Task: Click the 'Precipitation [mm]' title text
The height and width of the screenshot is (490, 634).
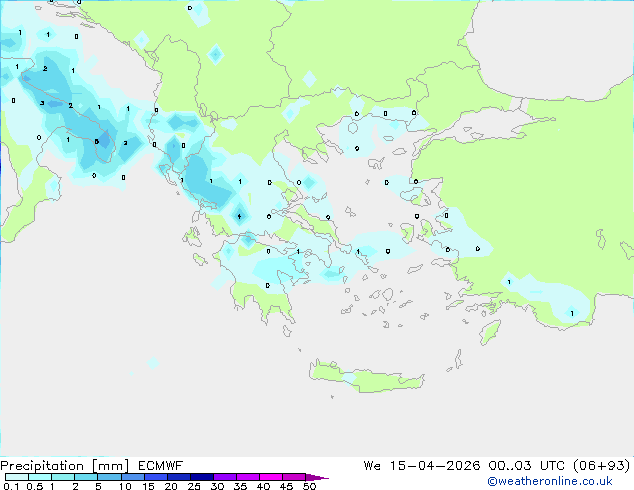Action: [65, 466]
